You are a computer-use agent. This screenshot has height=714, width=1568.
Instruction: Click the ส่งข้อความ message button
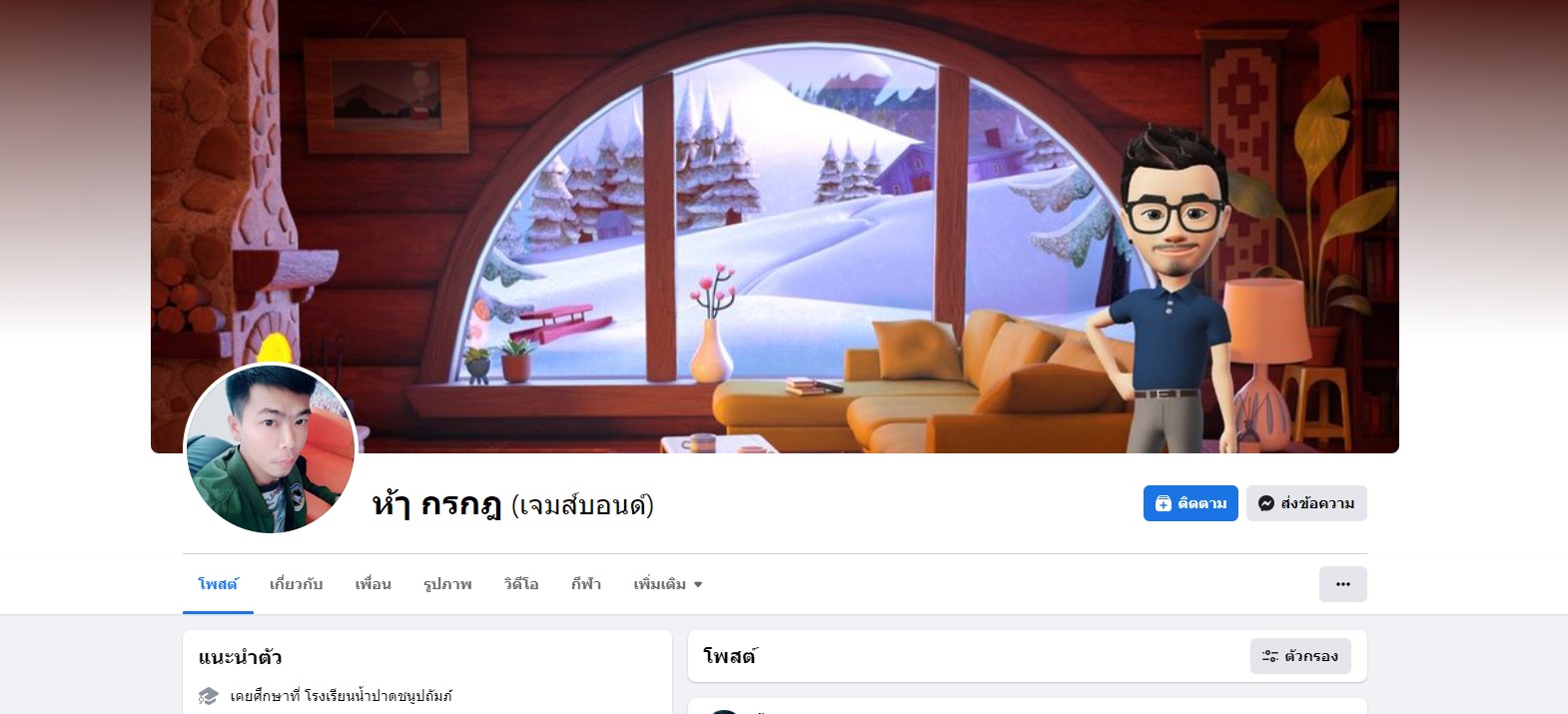point(1306,503)
